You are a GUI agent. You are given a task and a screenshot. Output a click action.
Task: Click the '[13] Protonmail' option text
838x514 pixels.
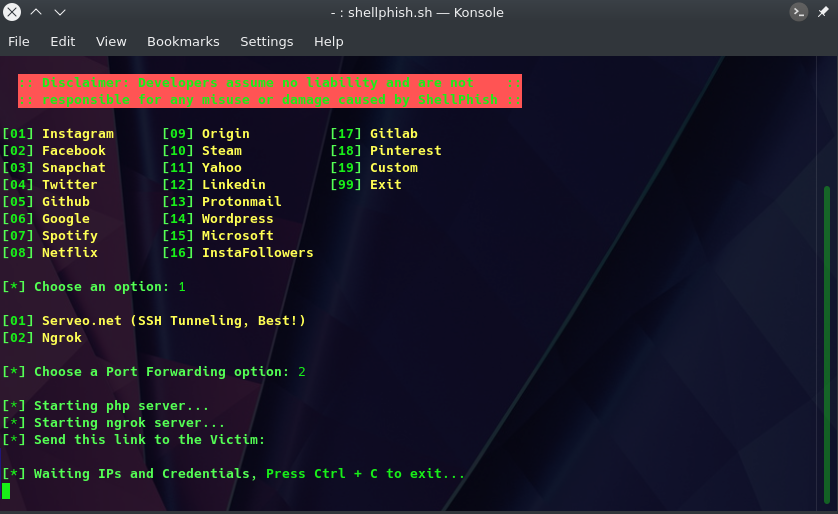point(222,202)
